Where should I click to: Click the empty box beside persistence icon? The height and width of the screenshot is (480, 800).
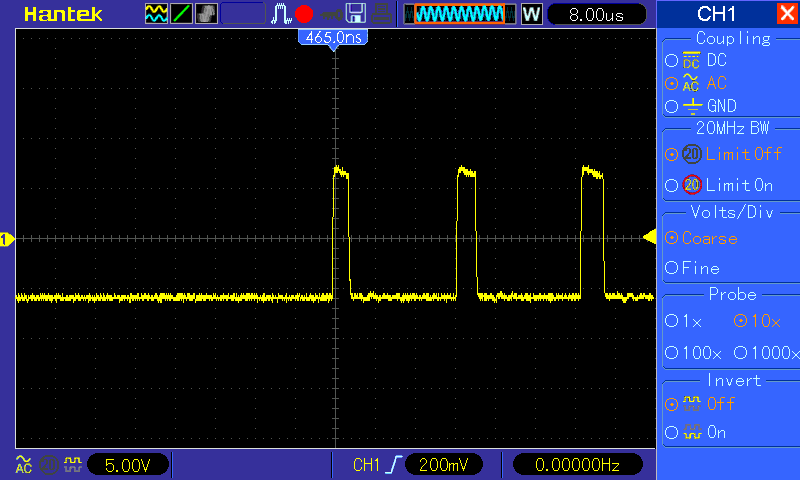pyautogui.click(x=243, y=14)
